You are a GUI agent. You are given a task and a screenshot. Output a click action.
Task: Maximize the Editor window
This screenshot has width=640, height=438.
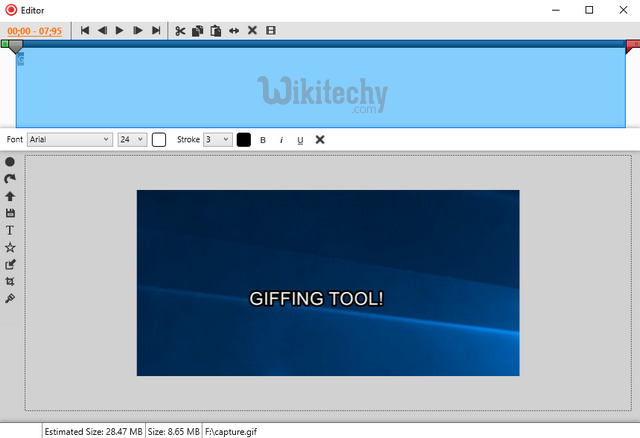point(589,10)
